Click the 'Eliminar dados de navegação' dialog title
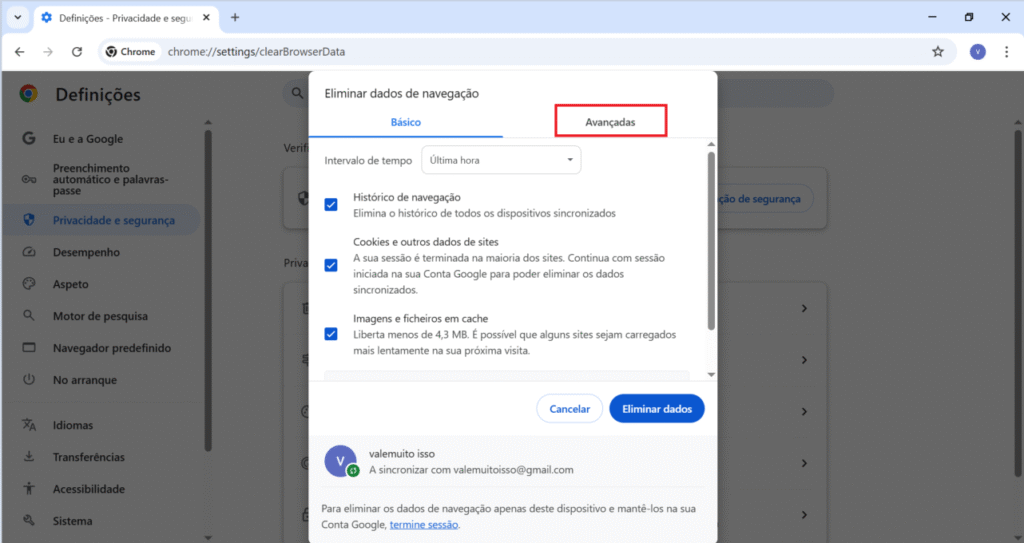The width and height of the screenshot is (1024, 543). tap(402, 93)
